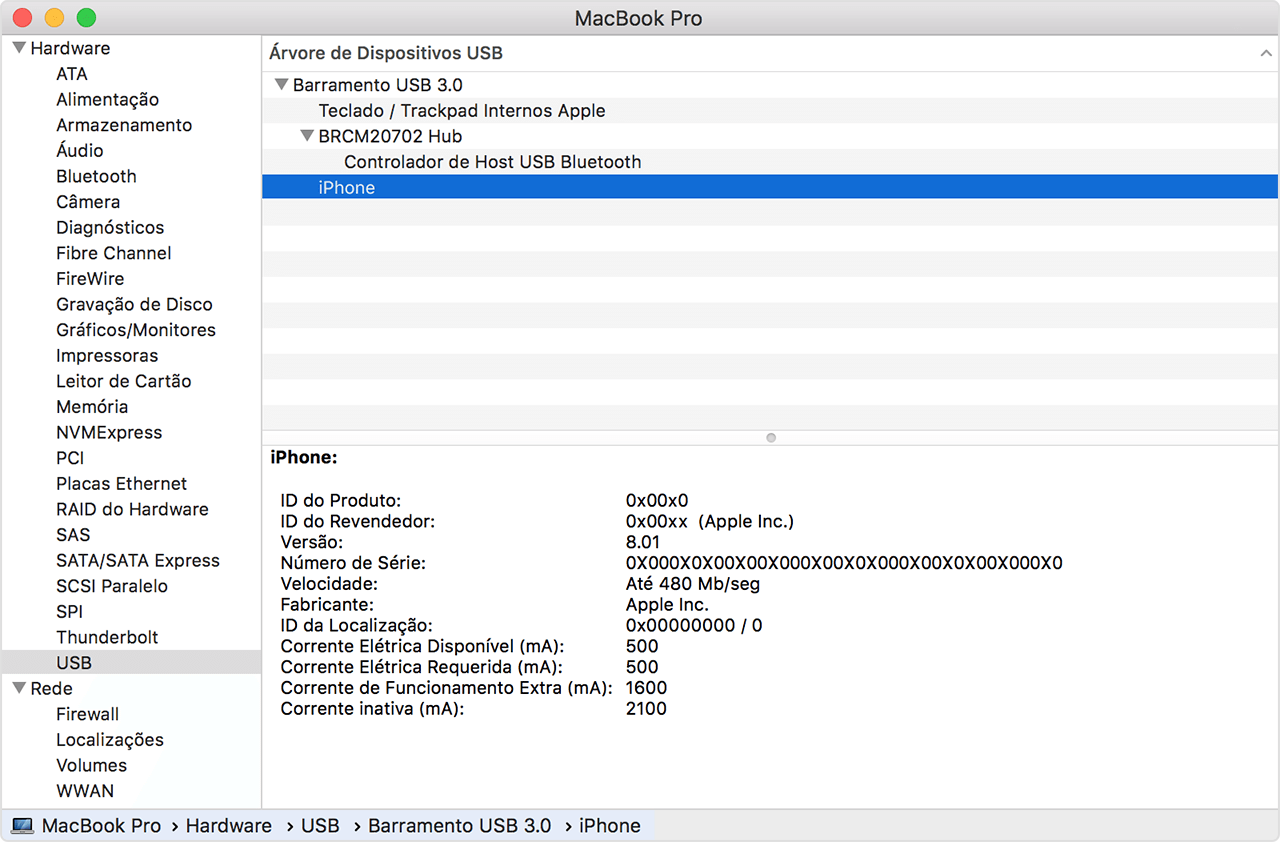Click MacBook Pro in the path bar
1280x842 pixels.
point(101,826)
